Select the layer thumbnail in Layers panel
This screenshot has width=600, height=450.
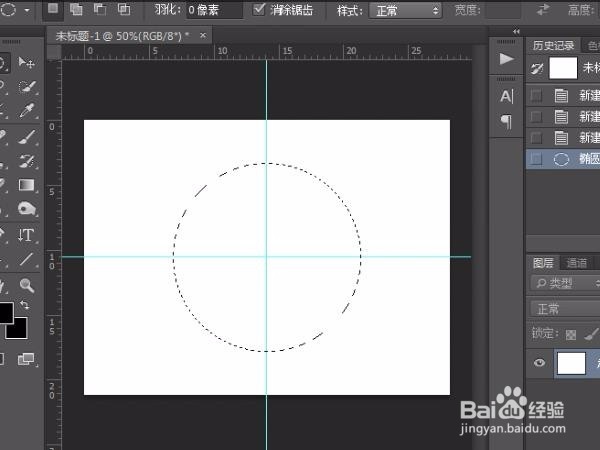pyautogui.click(x=571, y=363)
